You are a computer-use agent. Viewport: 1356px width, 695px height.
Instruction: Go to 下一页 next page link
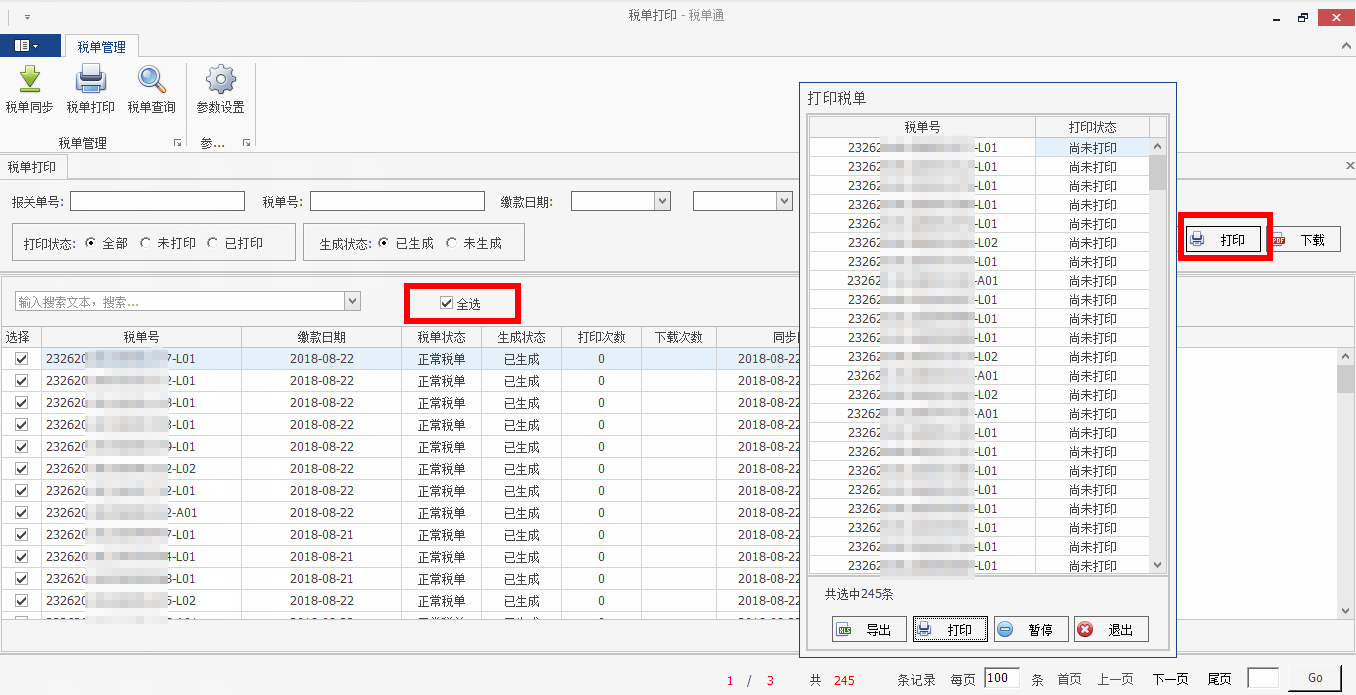[1170, 679]
